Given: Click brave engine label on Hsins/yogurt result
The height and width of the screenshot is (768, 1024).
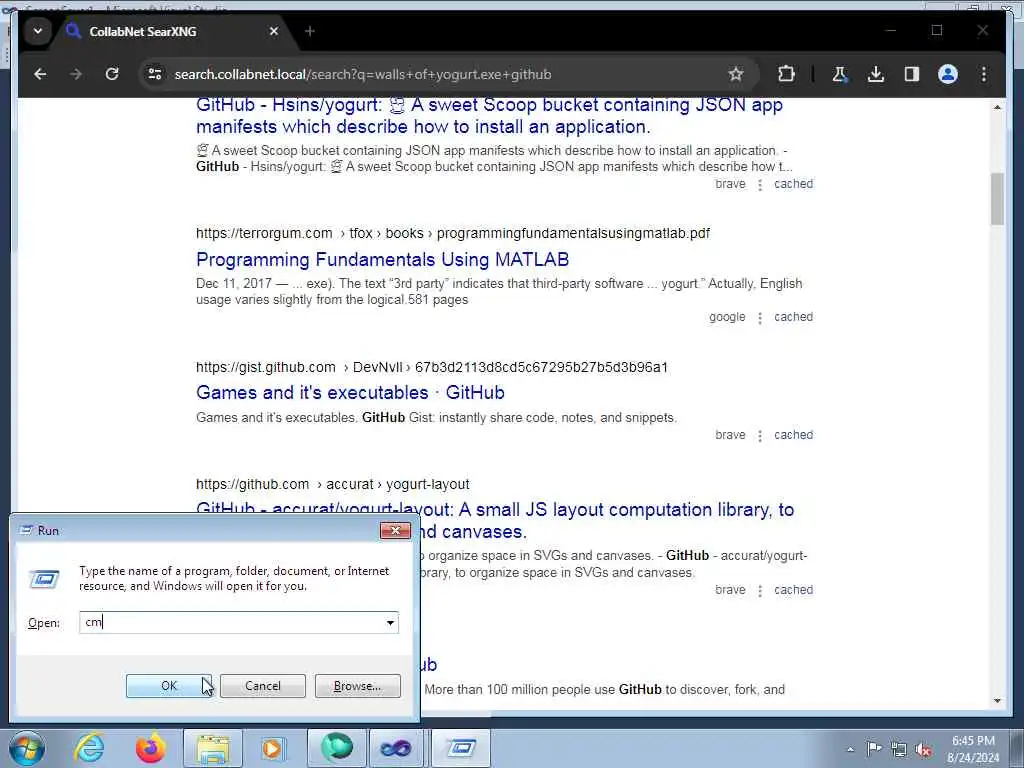Looking at the screenshot, I should coord(730,184).
